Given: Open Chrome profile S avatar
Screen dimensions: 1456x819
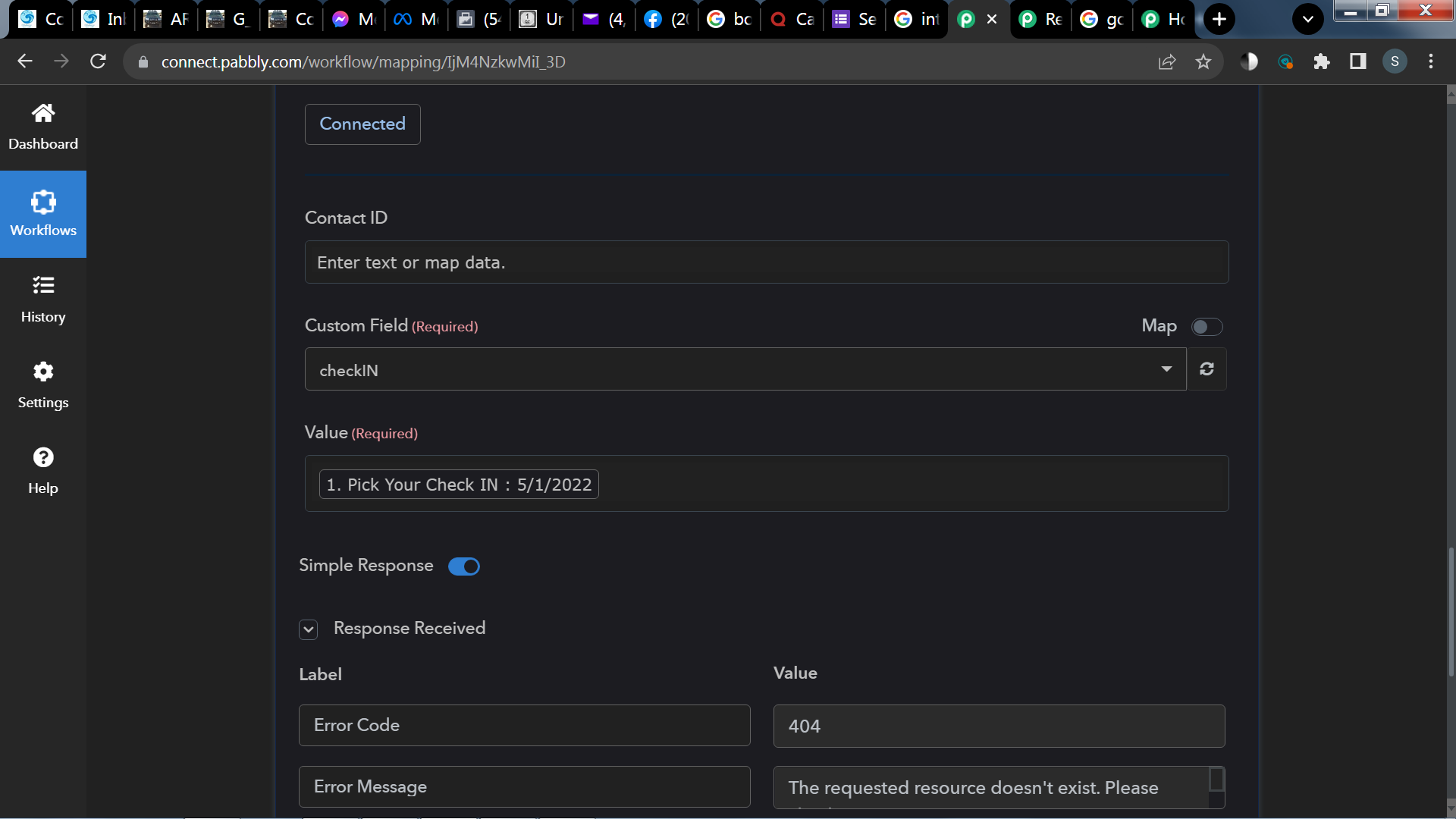Looking at the screenshot, I should click(1395, 61).
